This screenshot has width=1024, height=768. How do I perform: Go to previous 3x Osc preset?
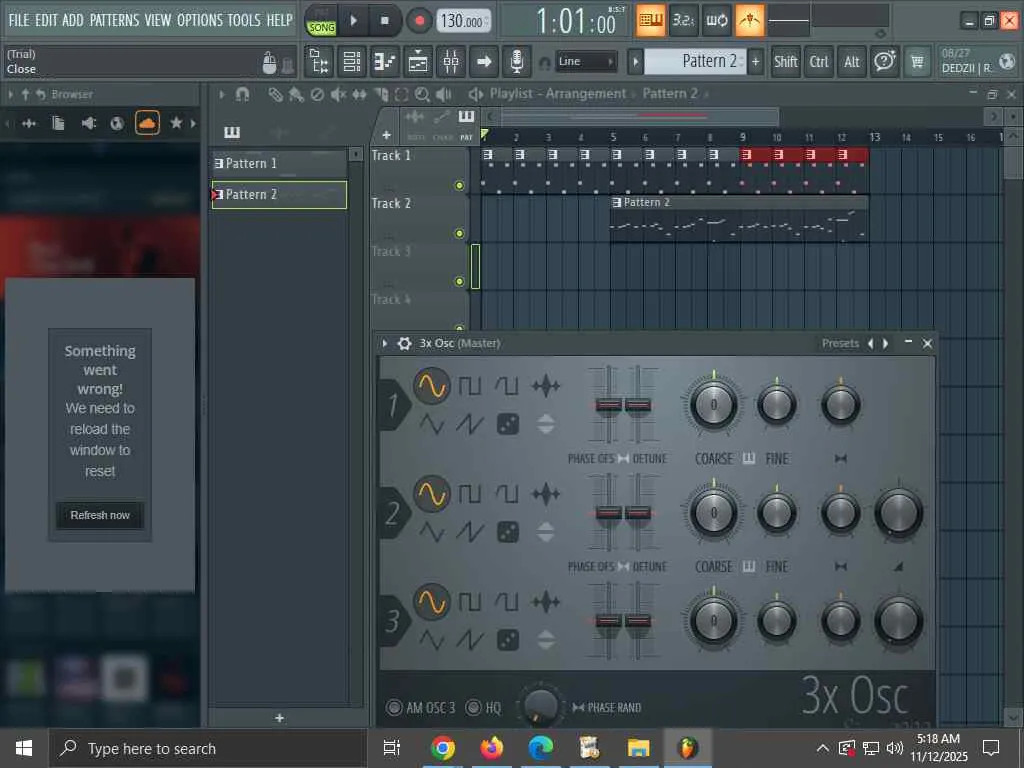870,344
